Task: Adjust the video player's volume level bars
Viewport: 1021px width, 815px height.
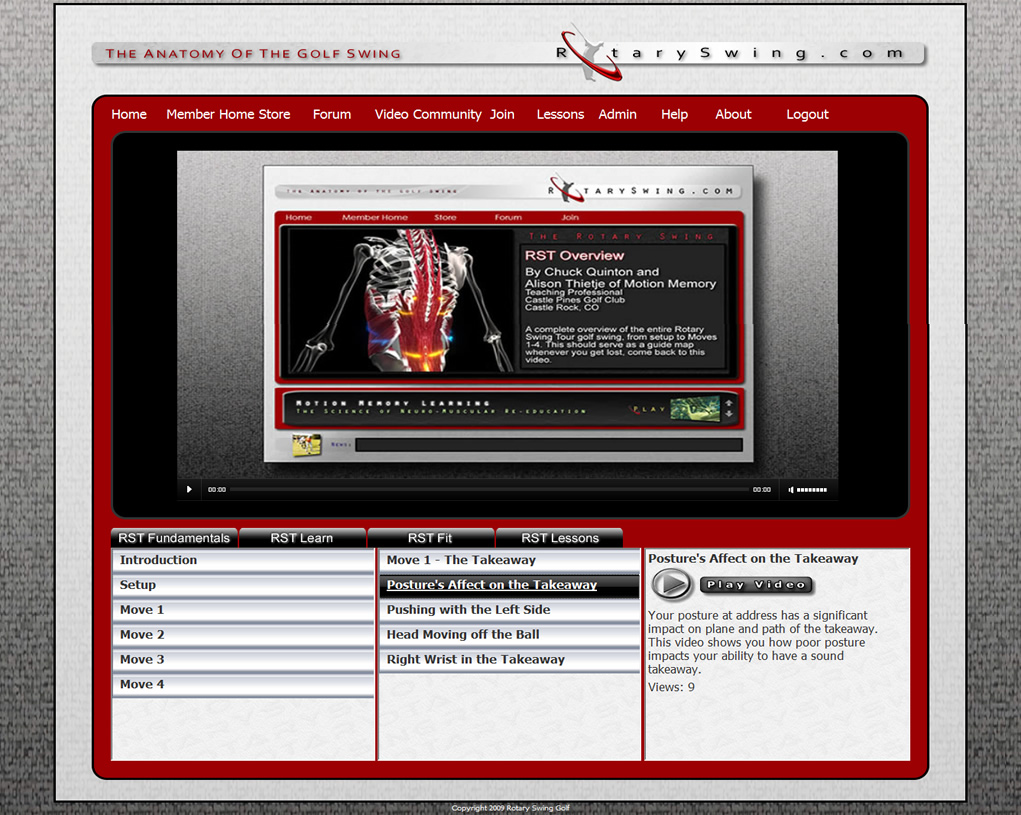Action: tap(812, 490)
